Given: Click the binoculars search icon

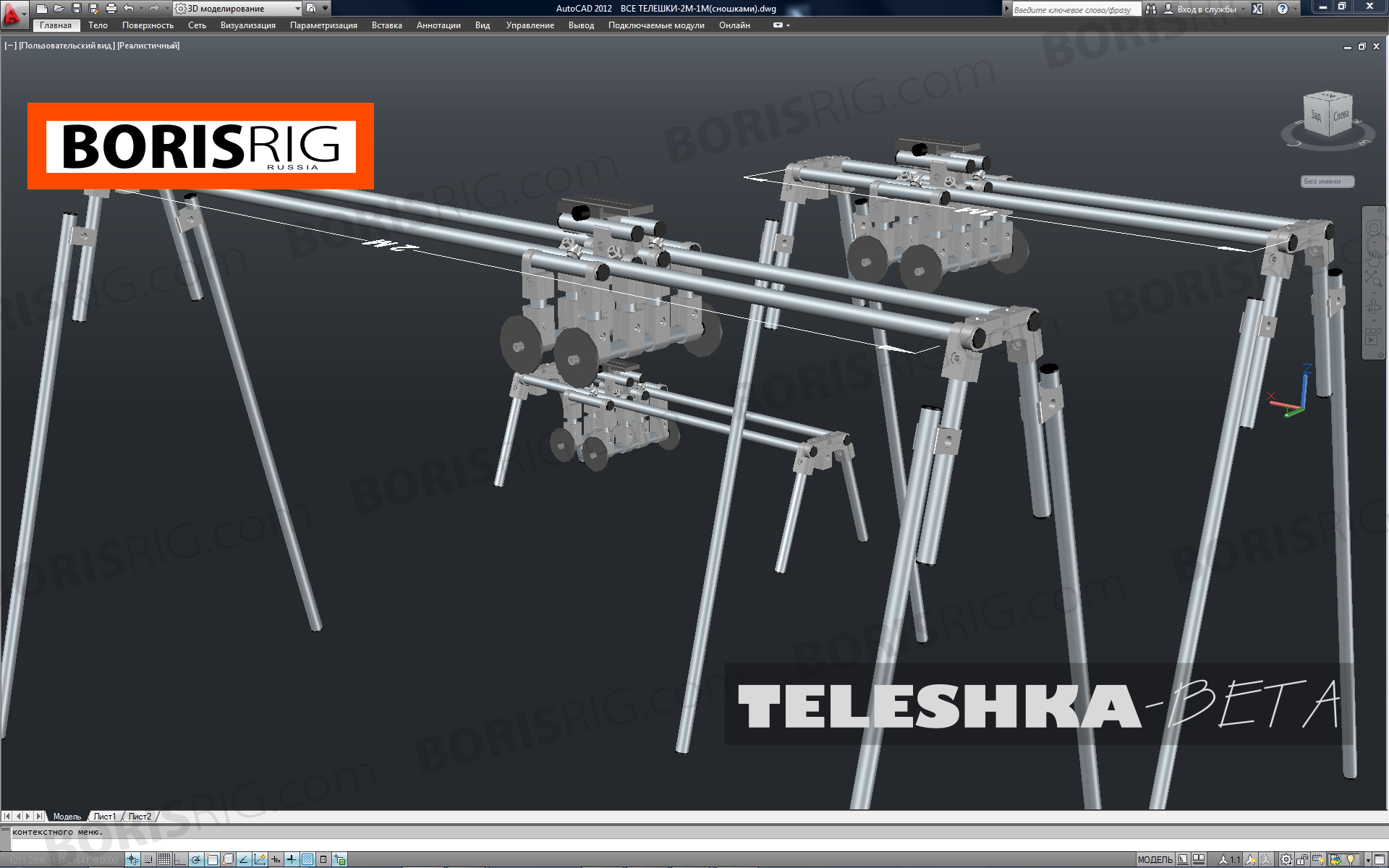Looking at the screenshot, I should [x=1150, y=9].
